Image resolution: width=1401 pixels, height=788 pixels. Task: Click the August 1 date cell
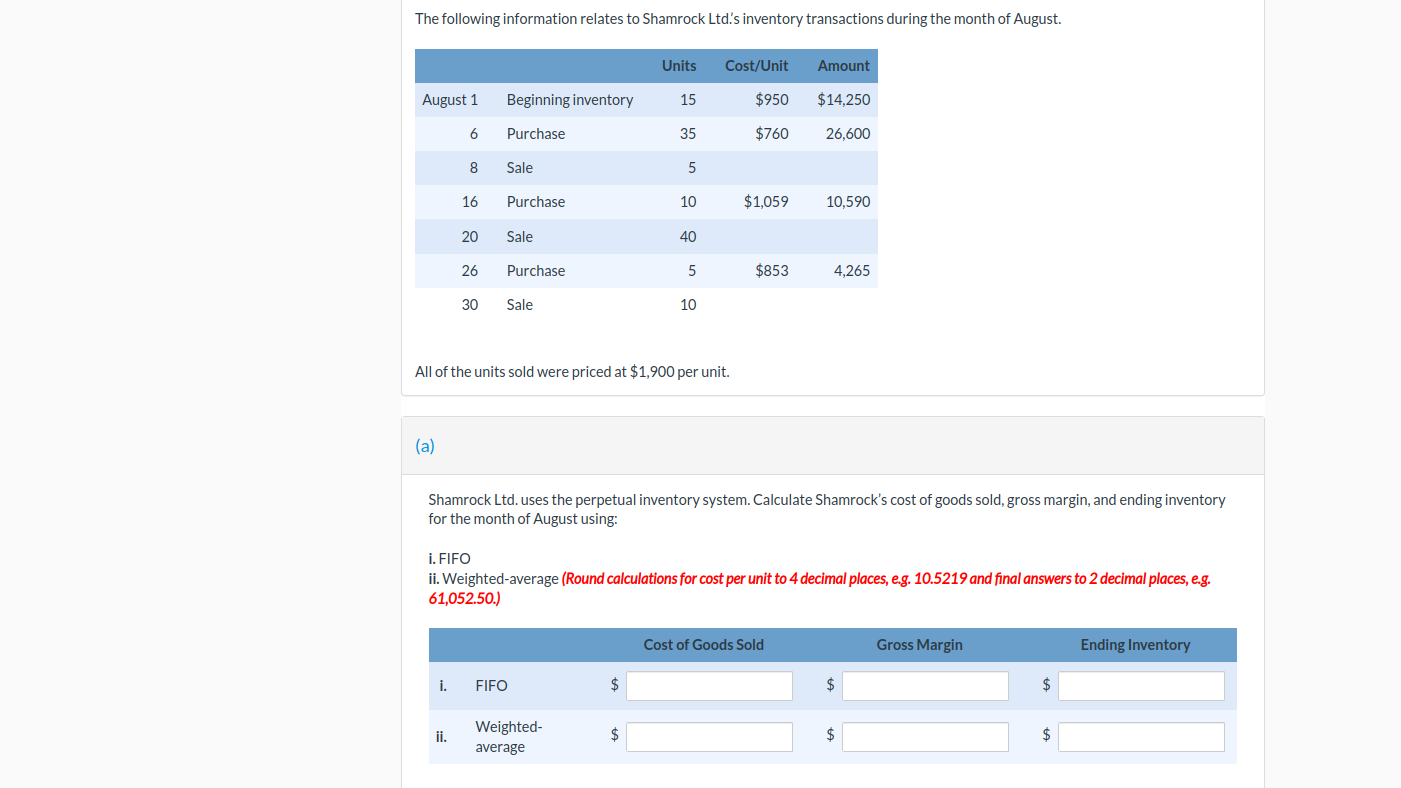point(450,100)
